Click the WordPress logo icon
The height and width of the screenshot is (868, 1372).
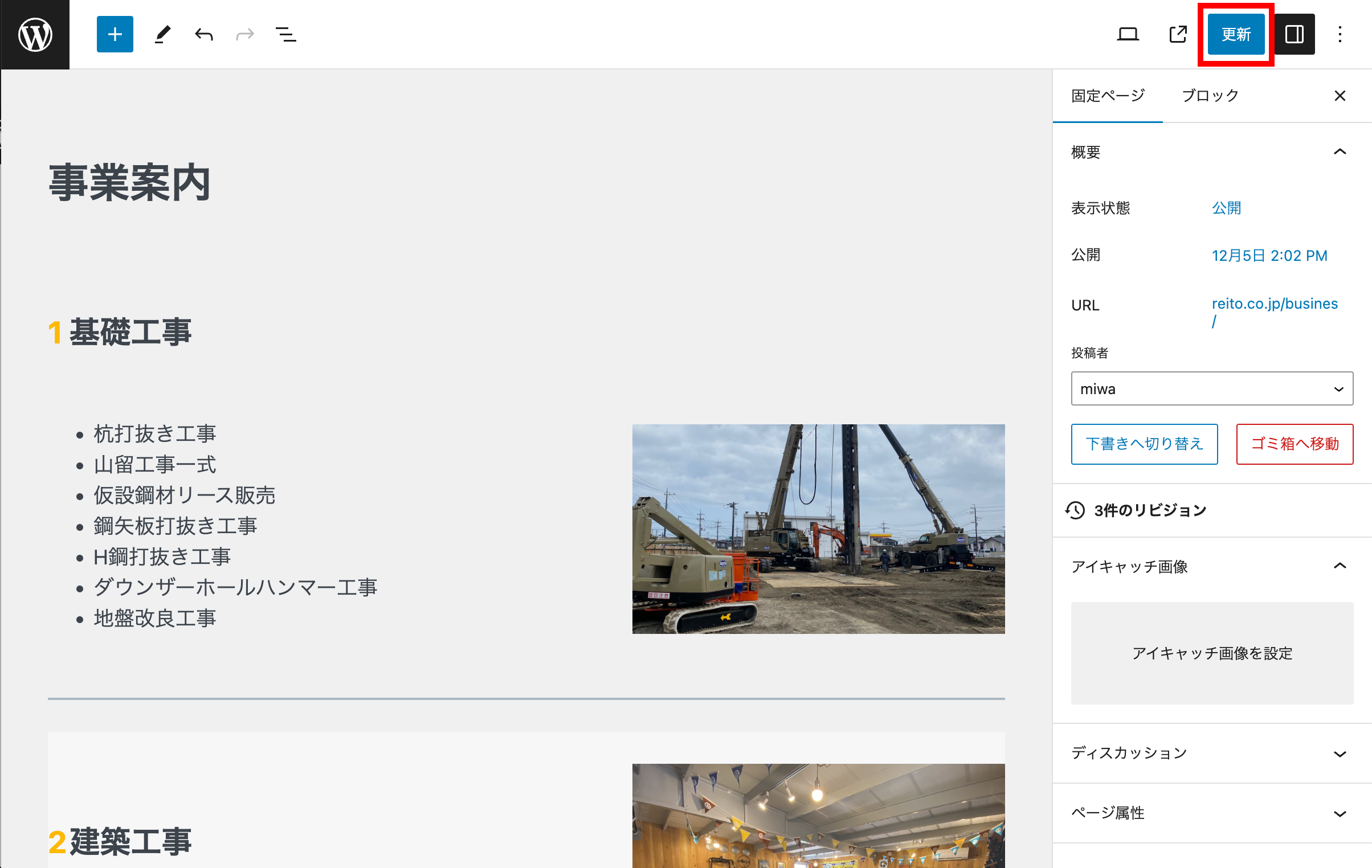coord(35,34)
